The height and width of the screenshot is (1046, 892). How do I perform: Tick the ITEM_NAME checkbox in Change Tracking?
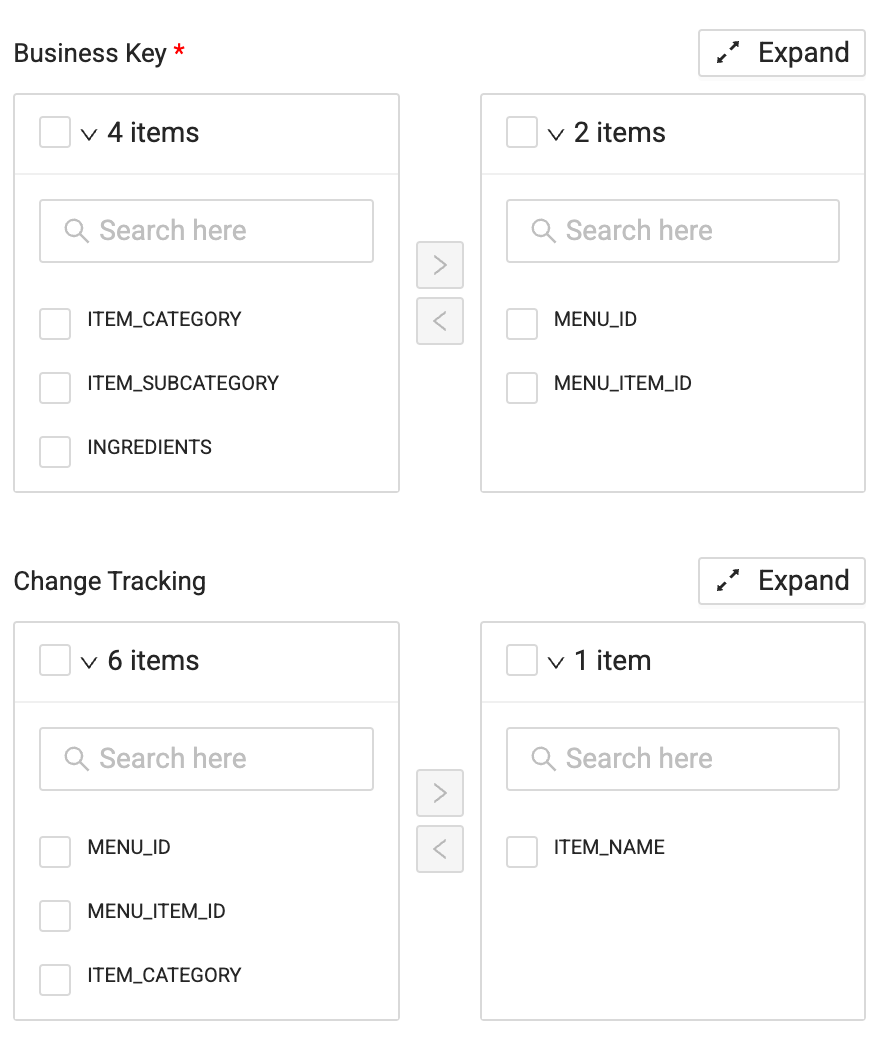point(522,852)
